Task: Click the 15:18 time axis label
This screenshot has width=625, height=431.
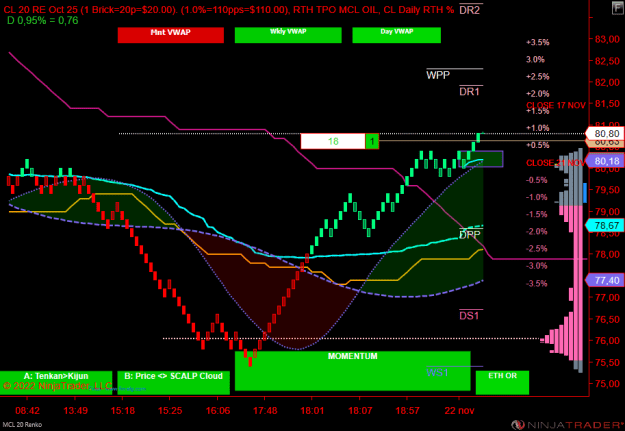Action: [122, 410]
